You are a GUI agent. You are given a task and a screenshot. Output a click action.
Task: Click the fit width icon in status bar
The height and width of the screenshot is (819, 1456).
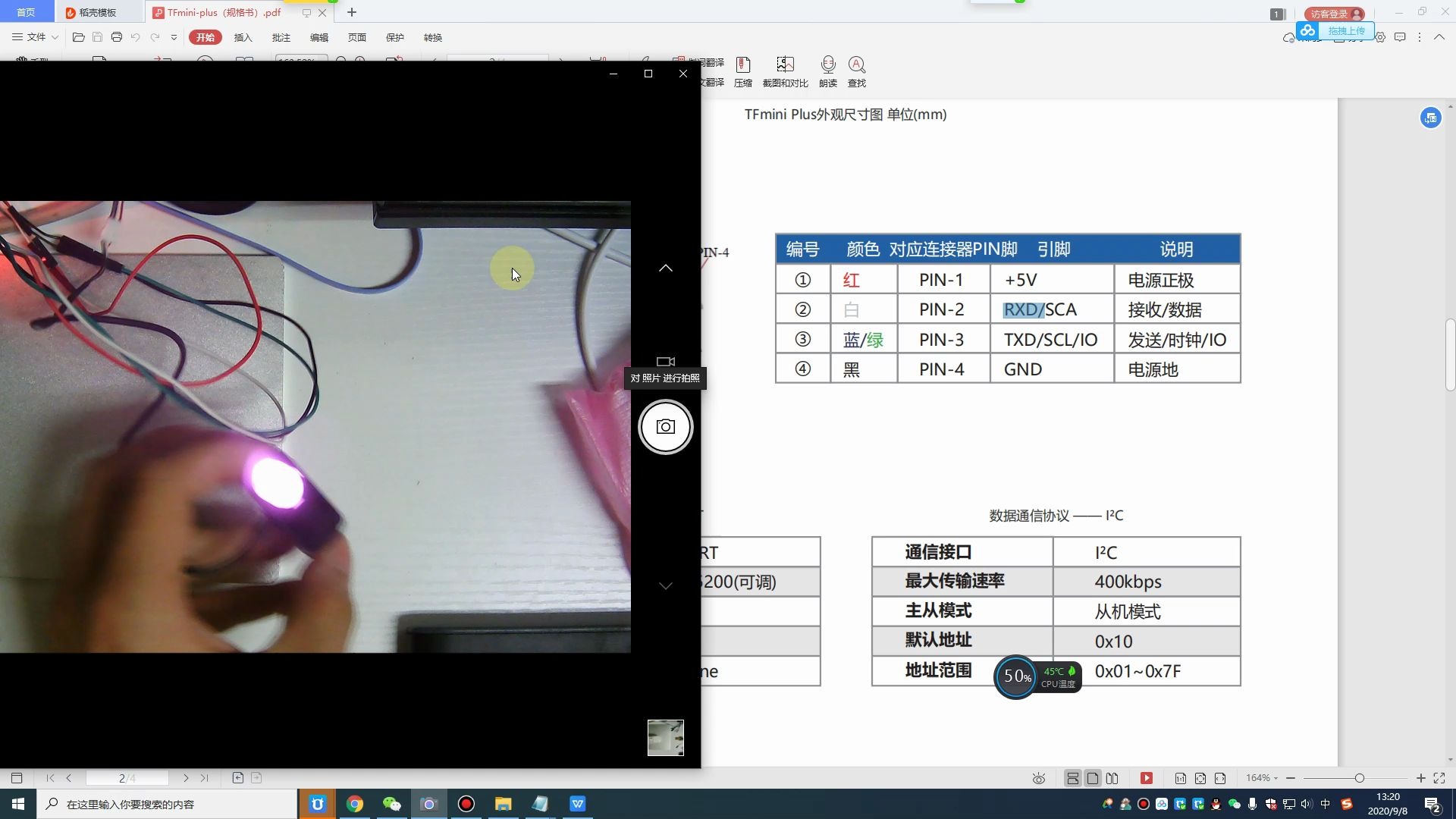point(1220,778)
